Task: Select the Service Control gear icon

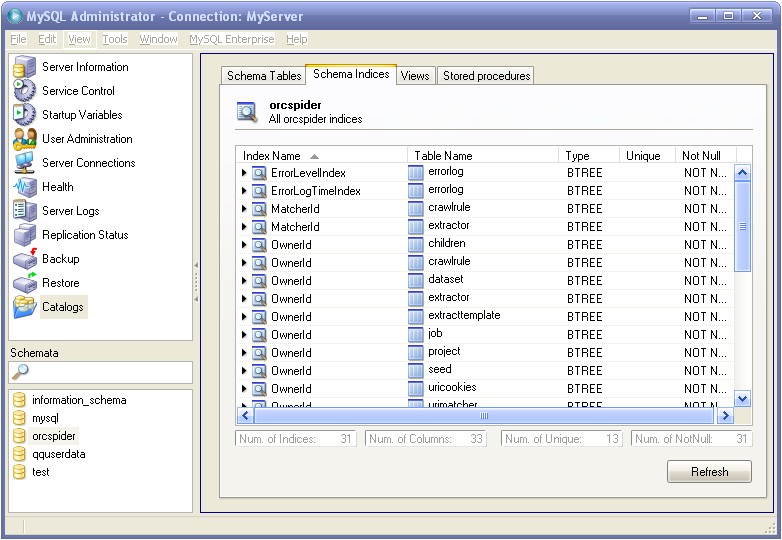Action: pos(25,91)
